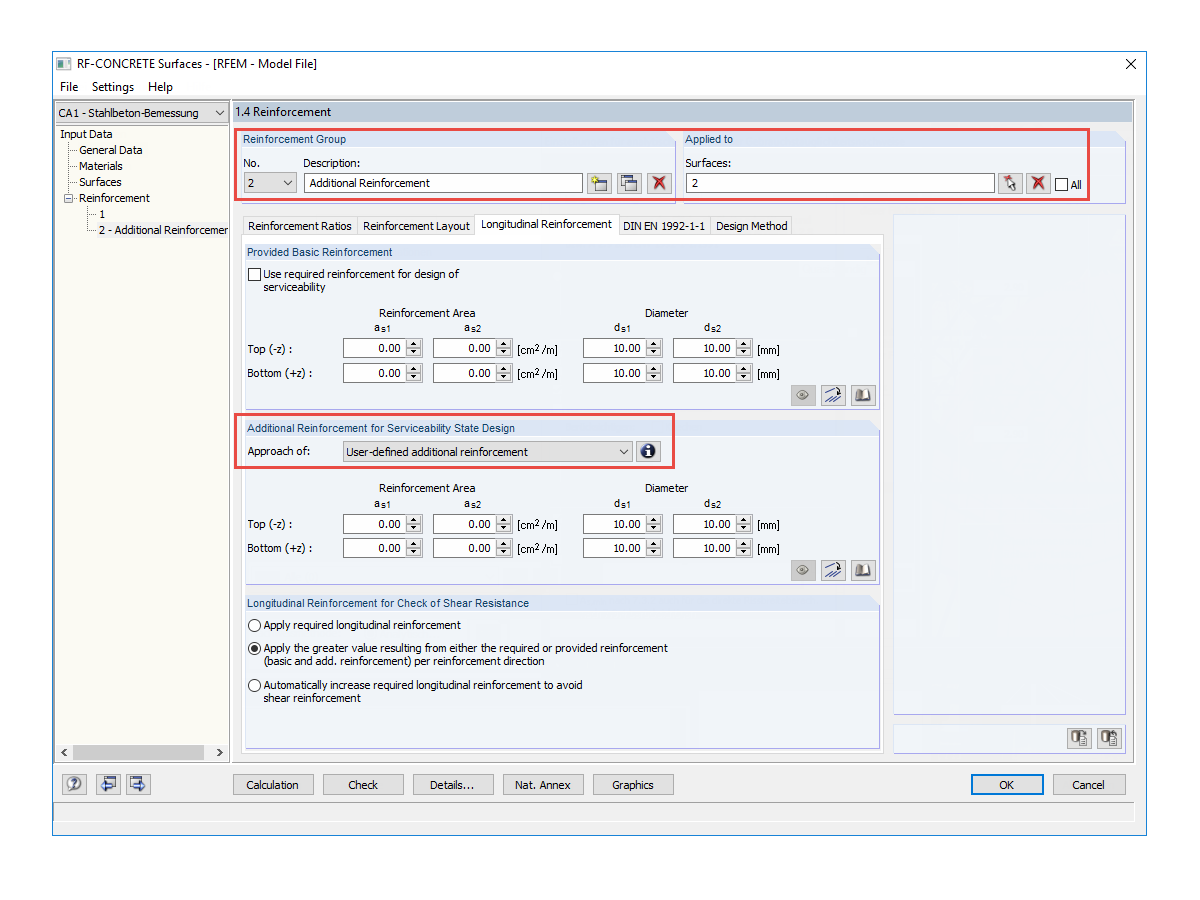Click navigator scrollbar right arrow
Screen dimensions: 1200x900
click(x=220, y=753)
